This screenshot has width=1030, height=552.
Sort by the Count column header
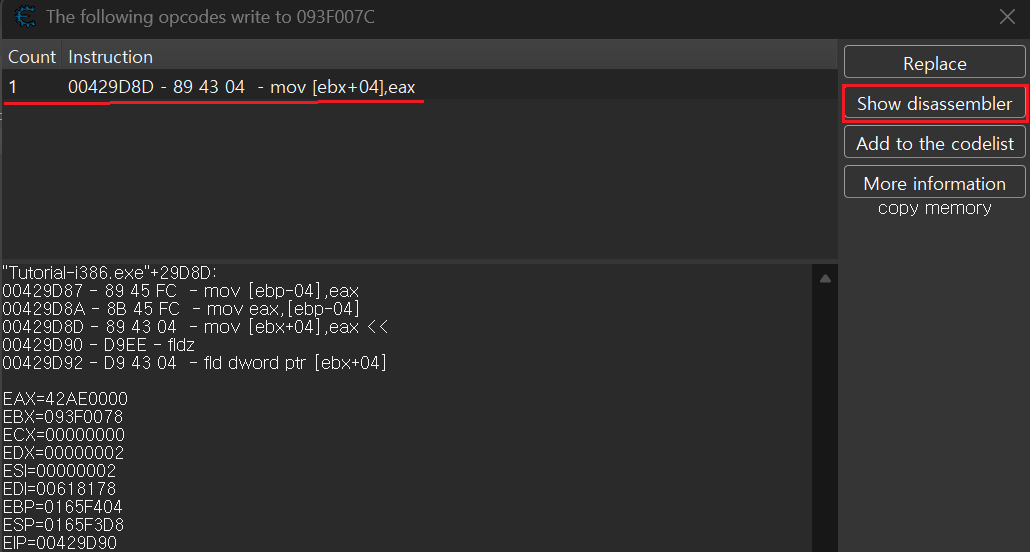[x=32, y=57]
